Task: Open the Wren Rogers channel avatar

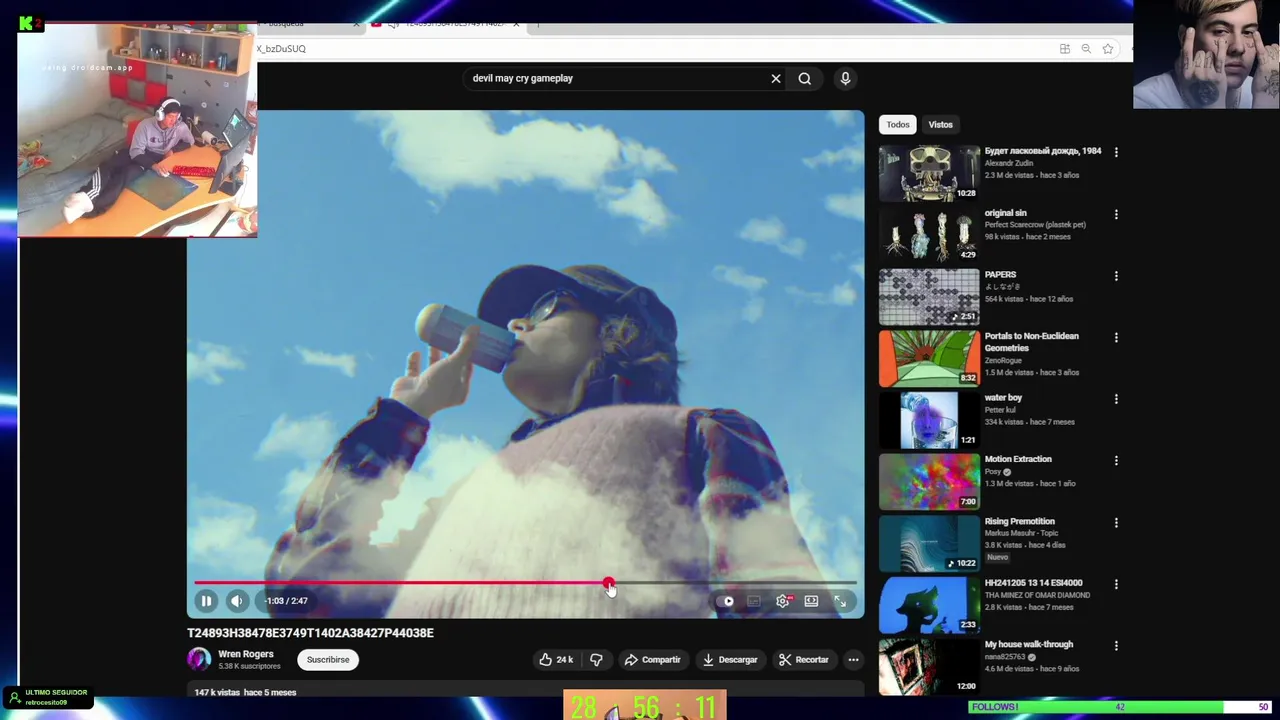Action: [199, 659]
